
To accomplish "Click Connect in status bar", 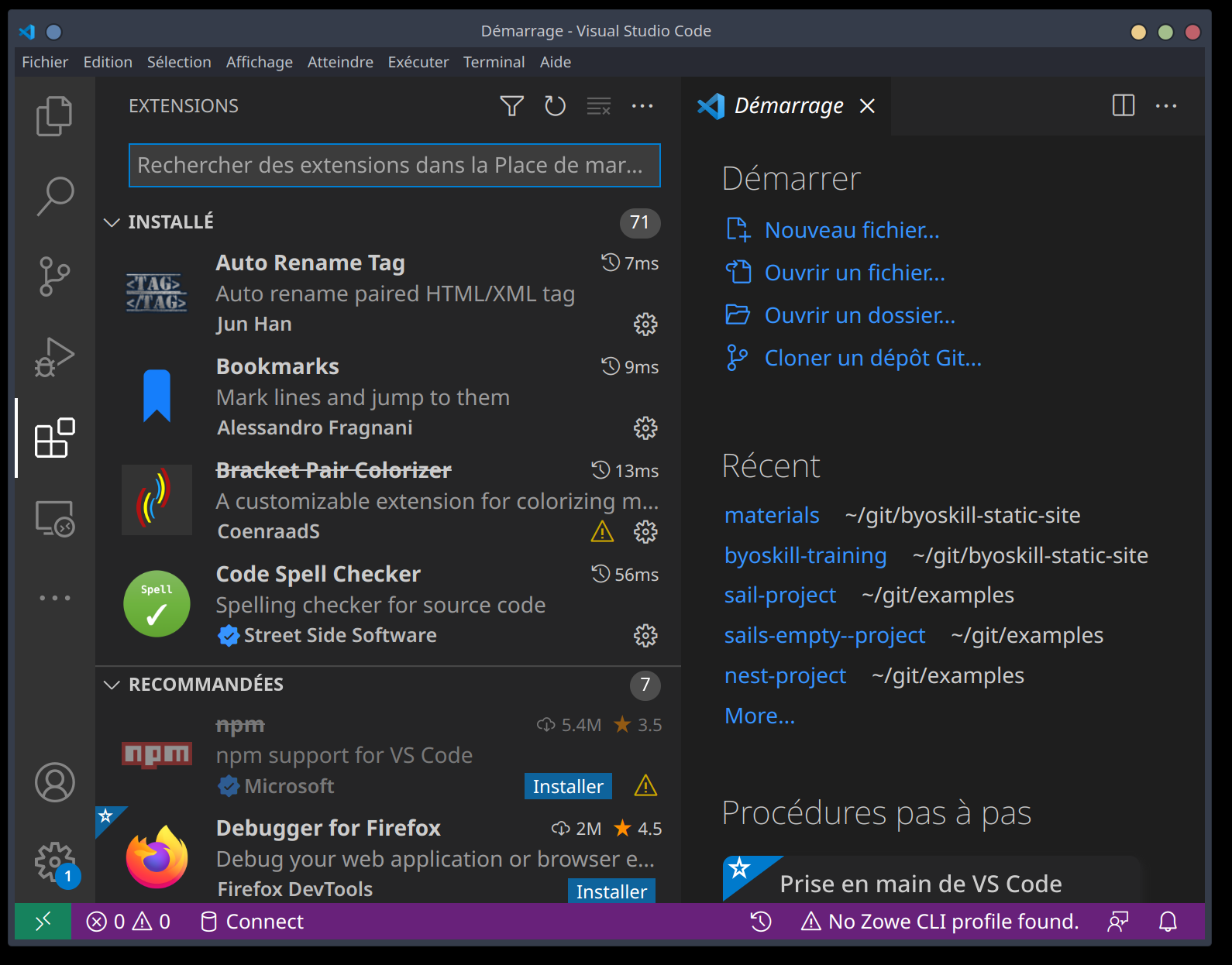I will click(252, 922).
